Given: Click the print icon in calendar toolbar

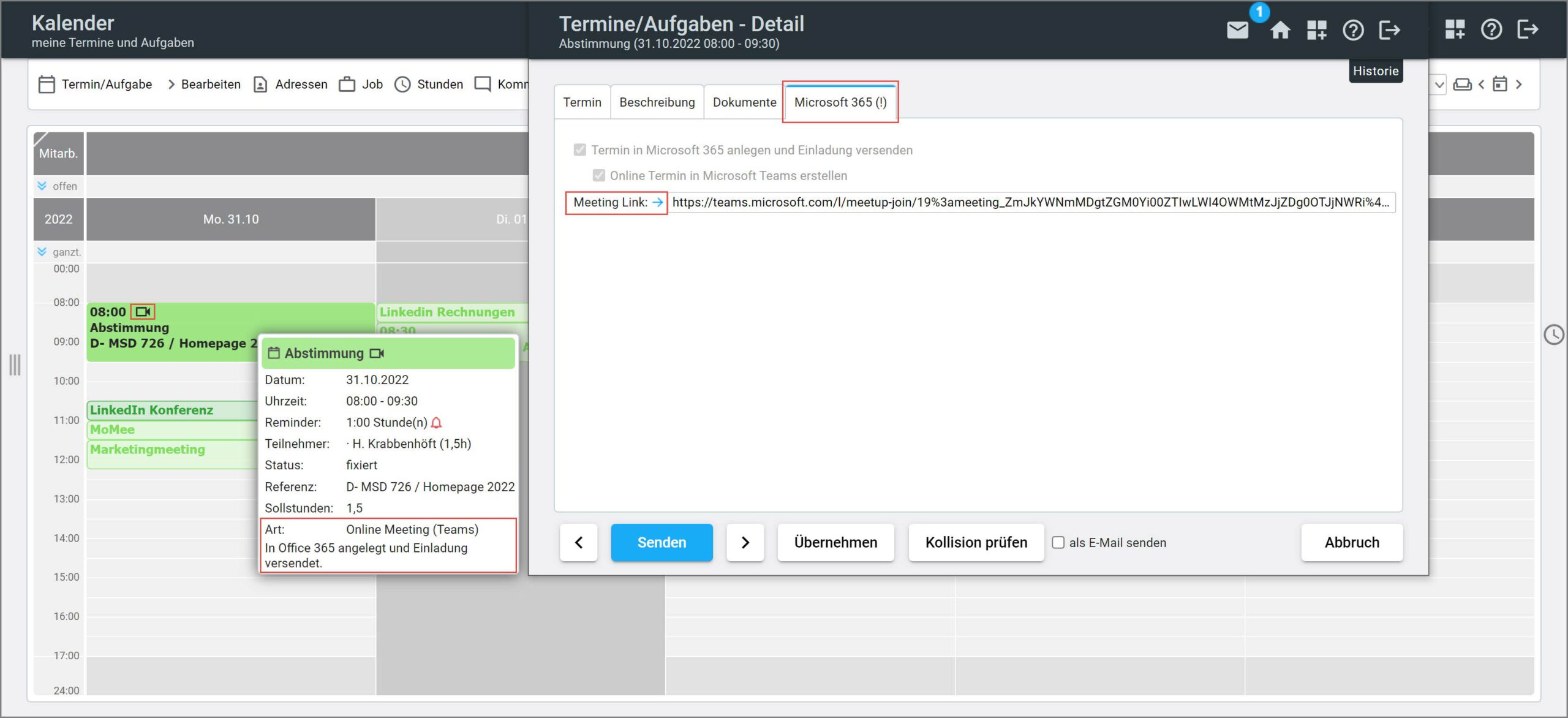Looking at the screenshot, I should tap(1463, 84).
